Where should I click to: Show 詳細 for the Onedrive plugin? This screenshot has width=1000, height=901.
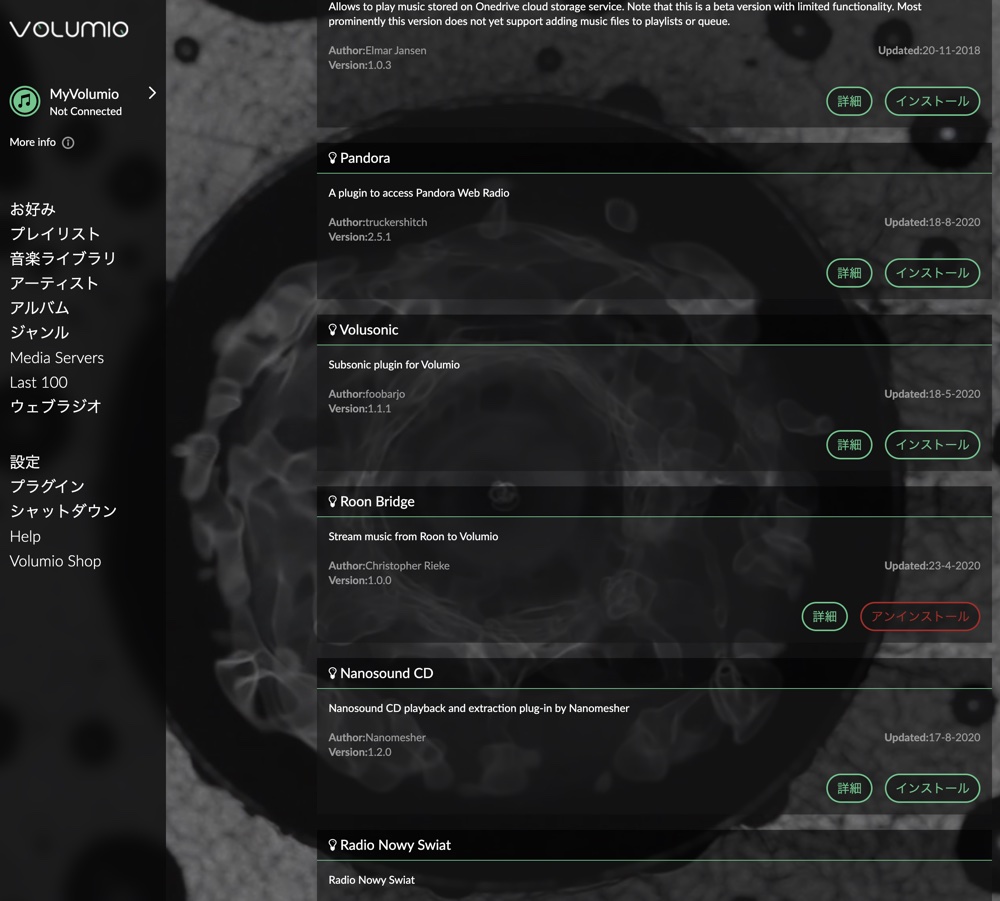click(849, 101)
